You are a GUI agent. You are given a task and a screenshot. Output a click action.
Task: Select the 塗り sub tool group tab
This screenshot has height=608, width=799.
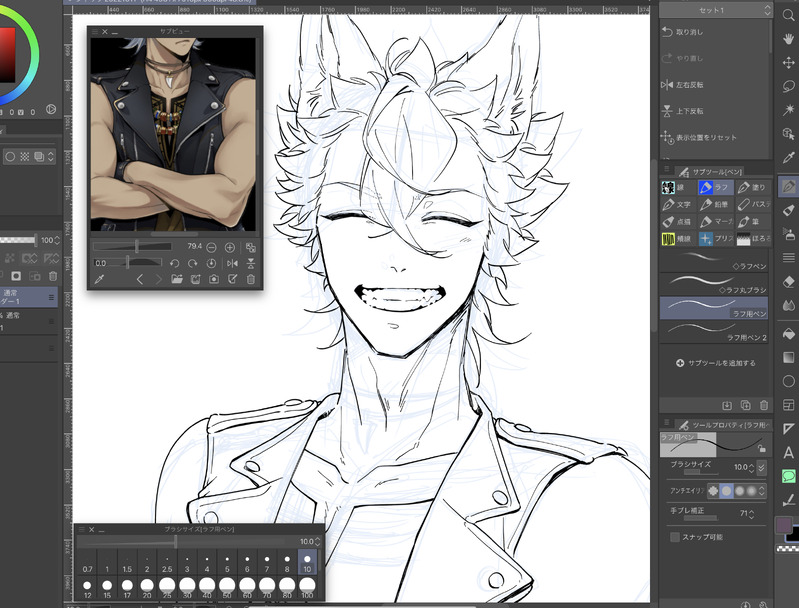753,187
